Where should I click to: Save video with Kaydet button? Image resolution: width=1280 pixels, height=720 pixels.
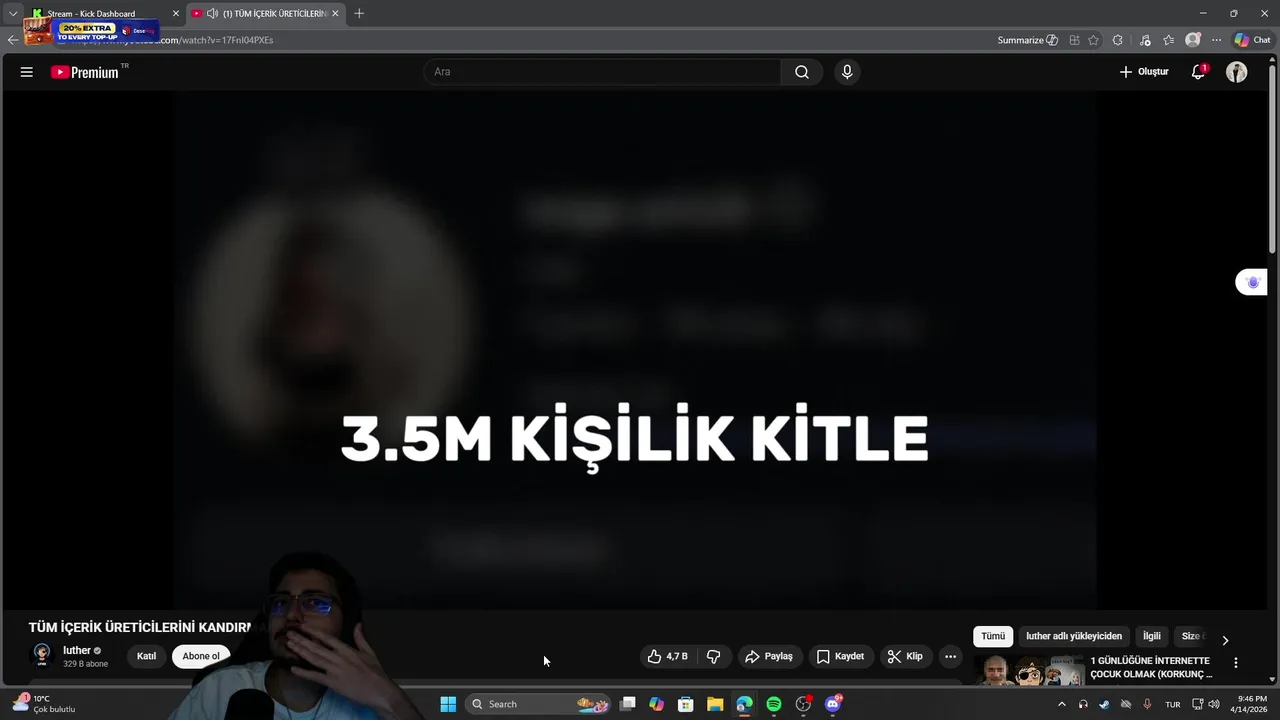840,656
